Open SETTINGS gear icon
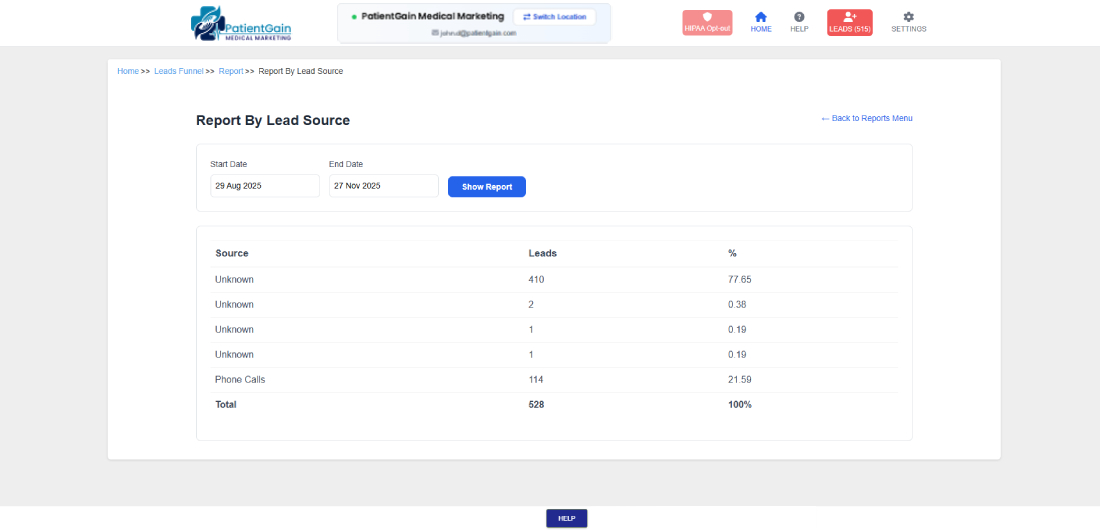Viewport: 1100px width, 530px height. pyautogui.click(x=908, y=22)
